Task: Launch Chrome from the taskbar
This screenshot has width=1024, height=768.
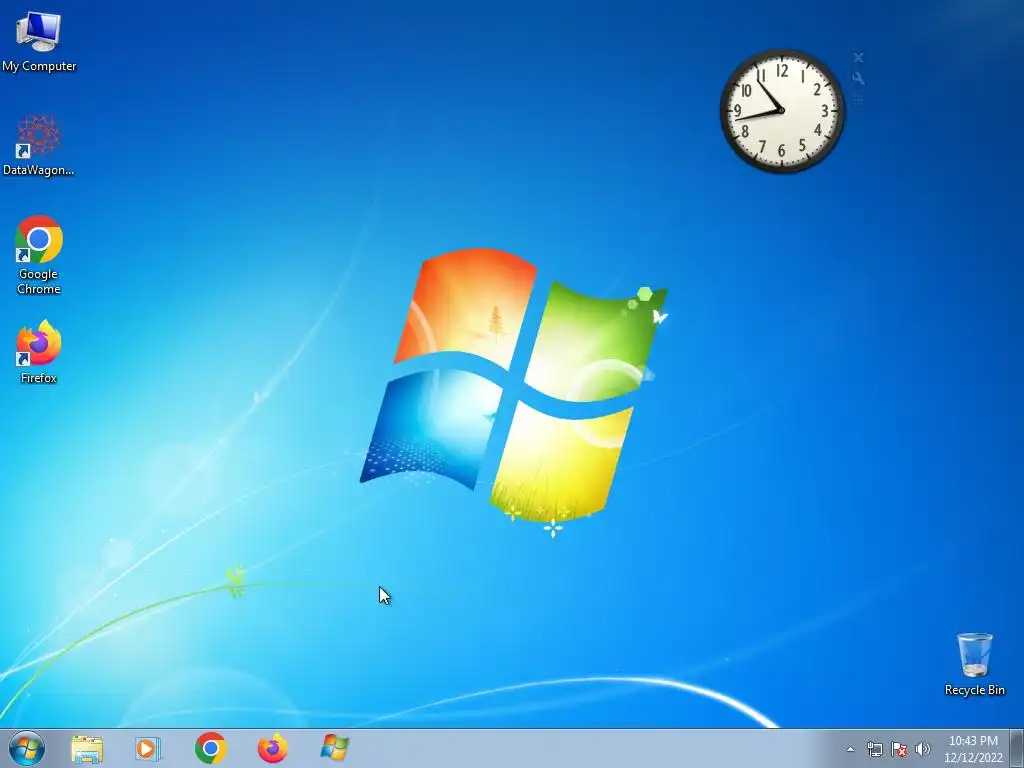Action: click(210, 748)
